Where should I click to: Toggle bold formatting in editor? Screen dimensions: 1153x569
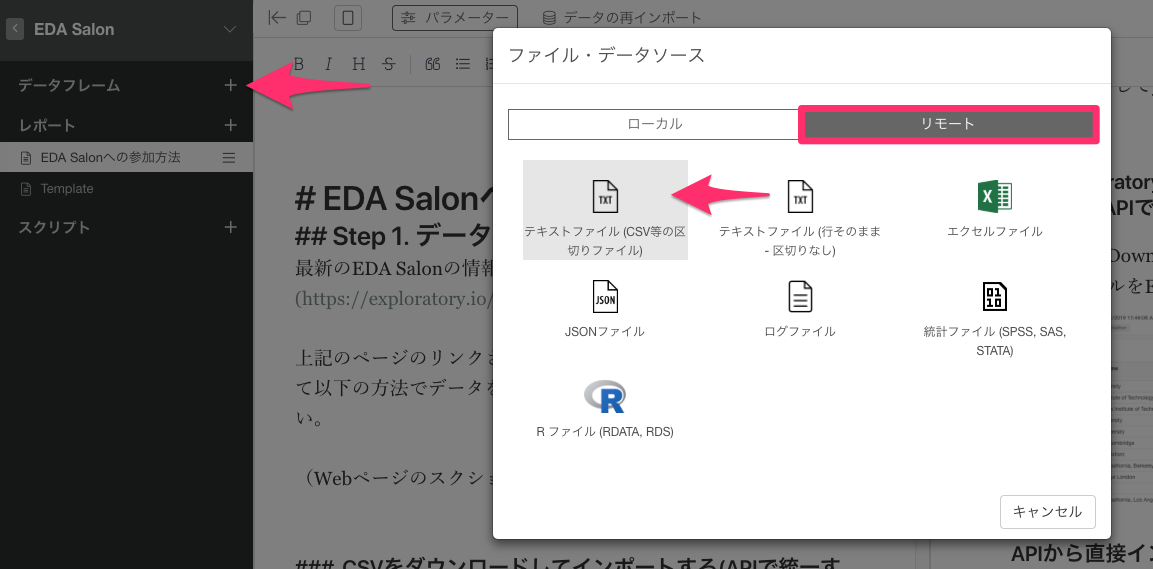point(299,64)
